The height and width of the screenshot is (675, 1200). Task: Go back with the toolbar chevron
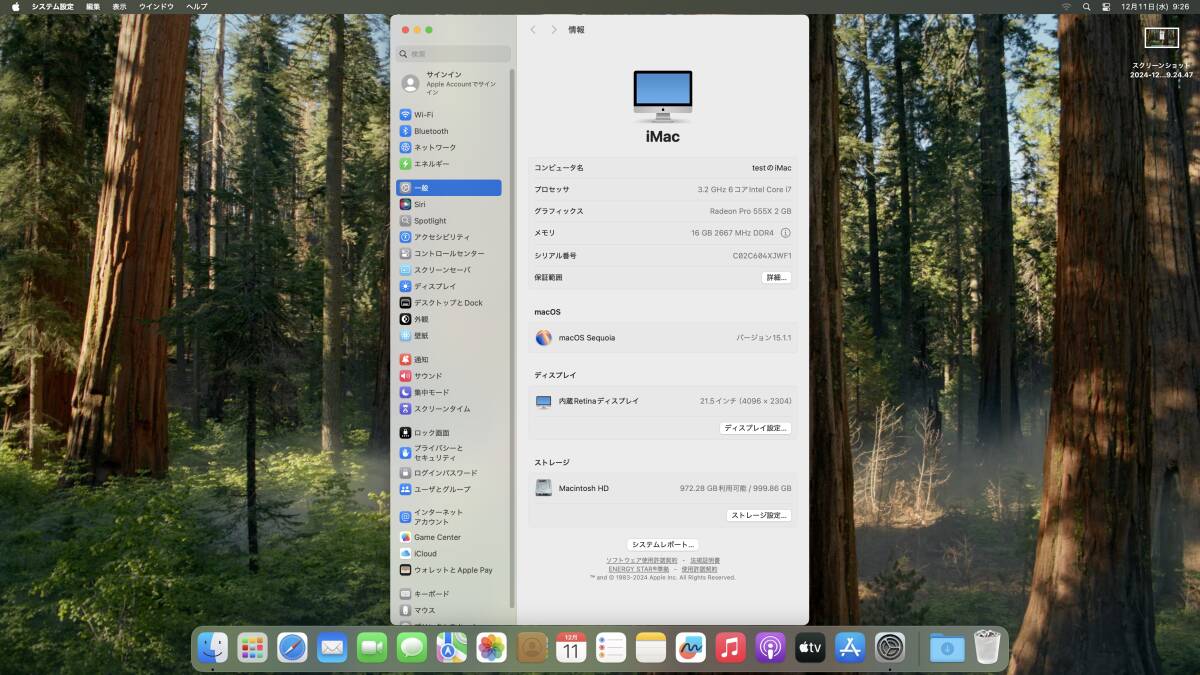pyautogui.click(x=533, y=30)
